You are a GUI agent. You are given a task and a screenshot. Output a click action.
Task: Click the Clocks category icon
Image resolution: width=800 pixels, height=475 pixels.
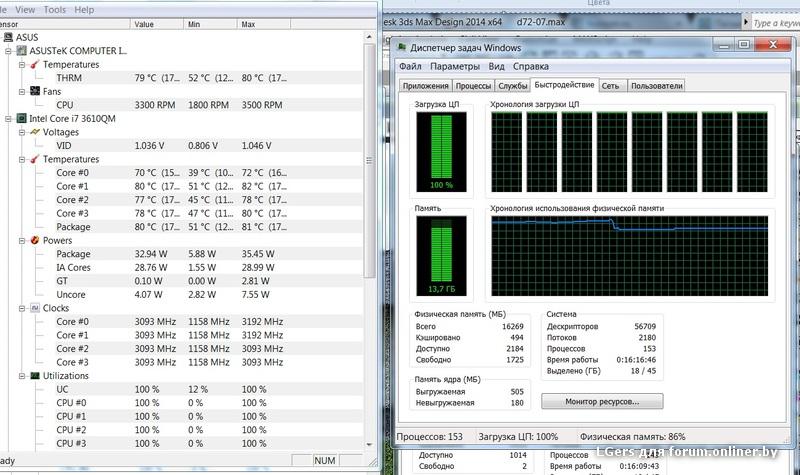35,308
